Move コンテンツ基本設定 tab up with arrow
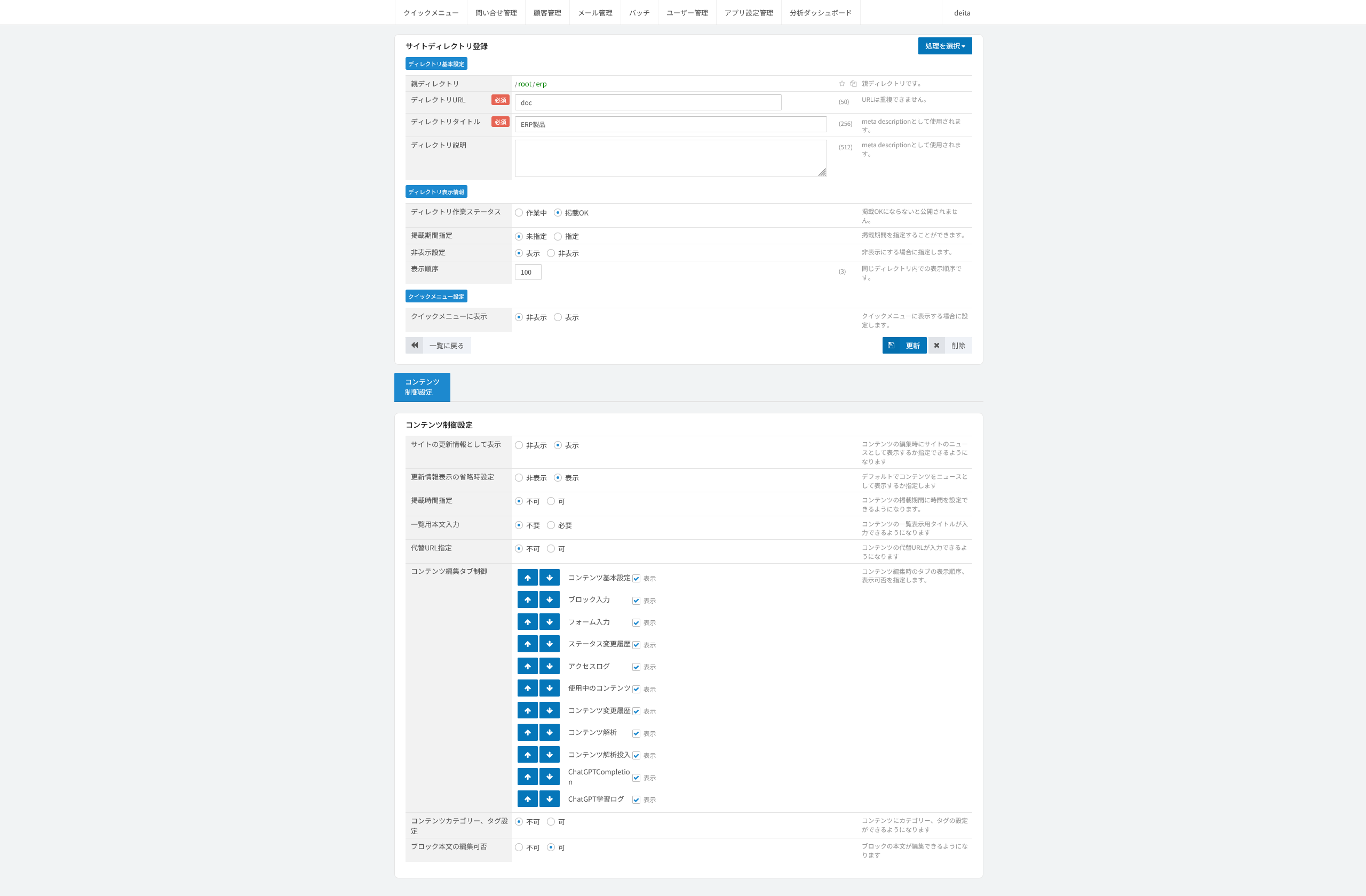 click(x=528, y=578)
